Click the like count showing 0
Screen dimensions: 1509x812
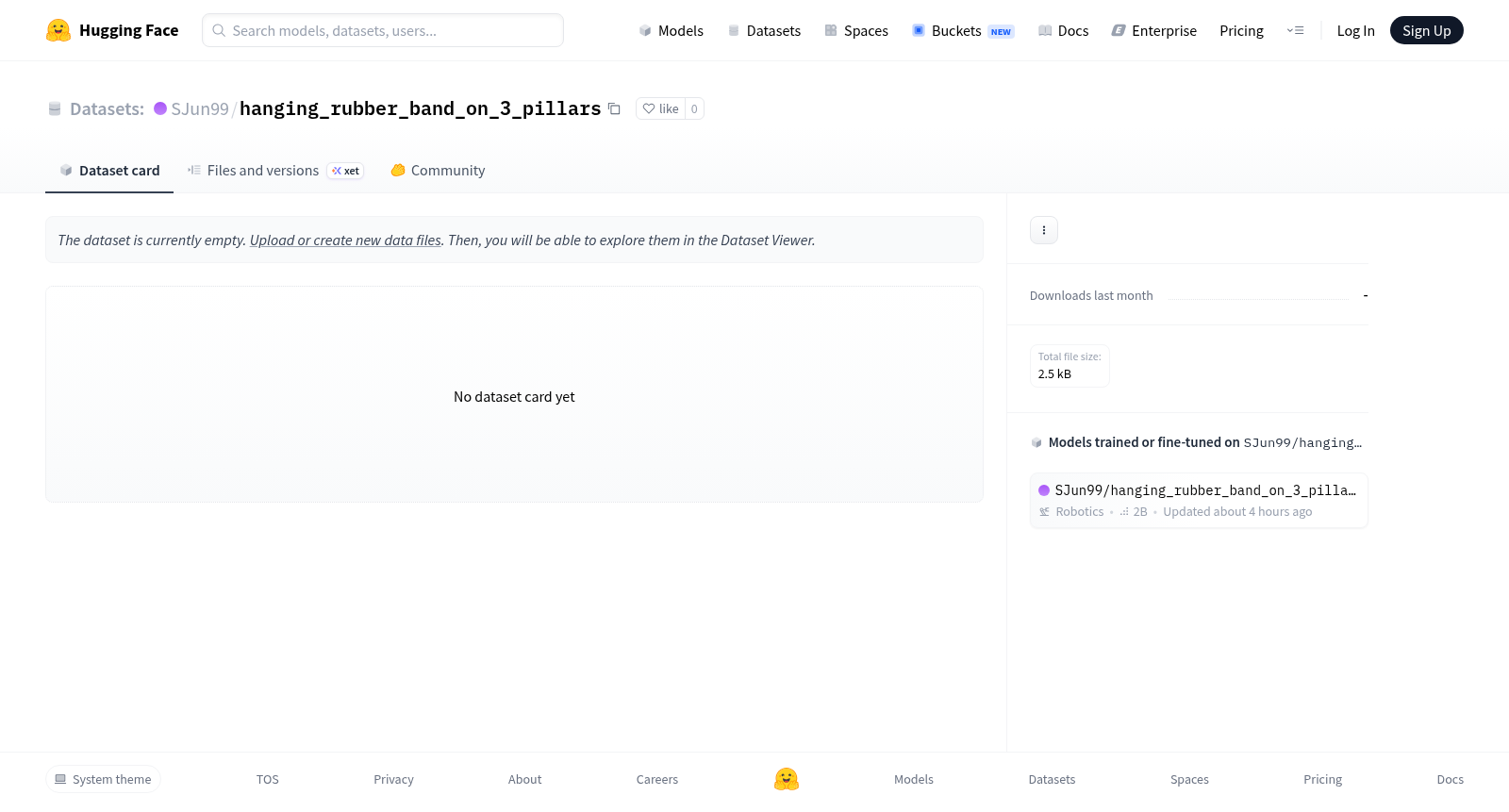694,108
